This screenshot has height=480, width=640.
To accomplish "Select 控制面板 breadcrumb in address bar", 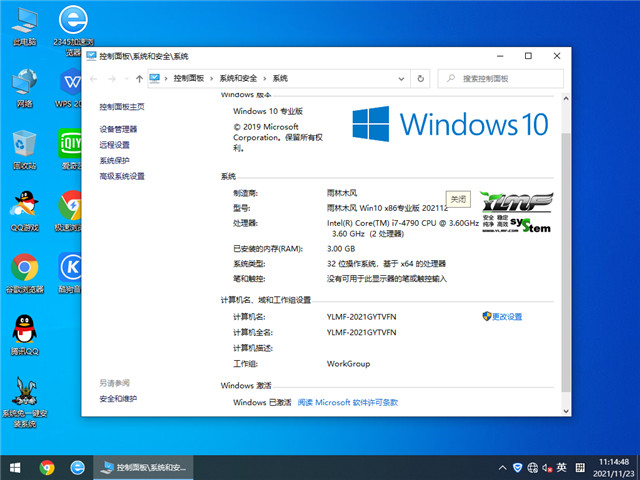I will pyautogui.click(x=189, y=78).
